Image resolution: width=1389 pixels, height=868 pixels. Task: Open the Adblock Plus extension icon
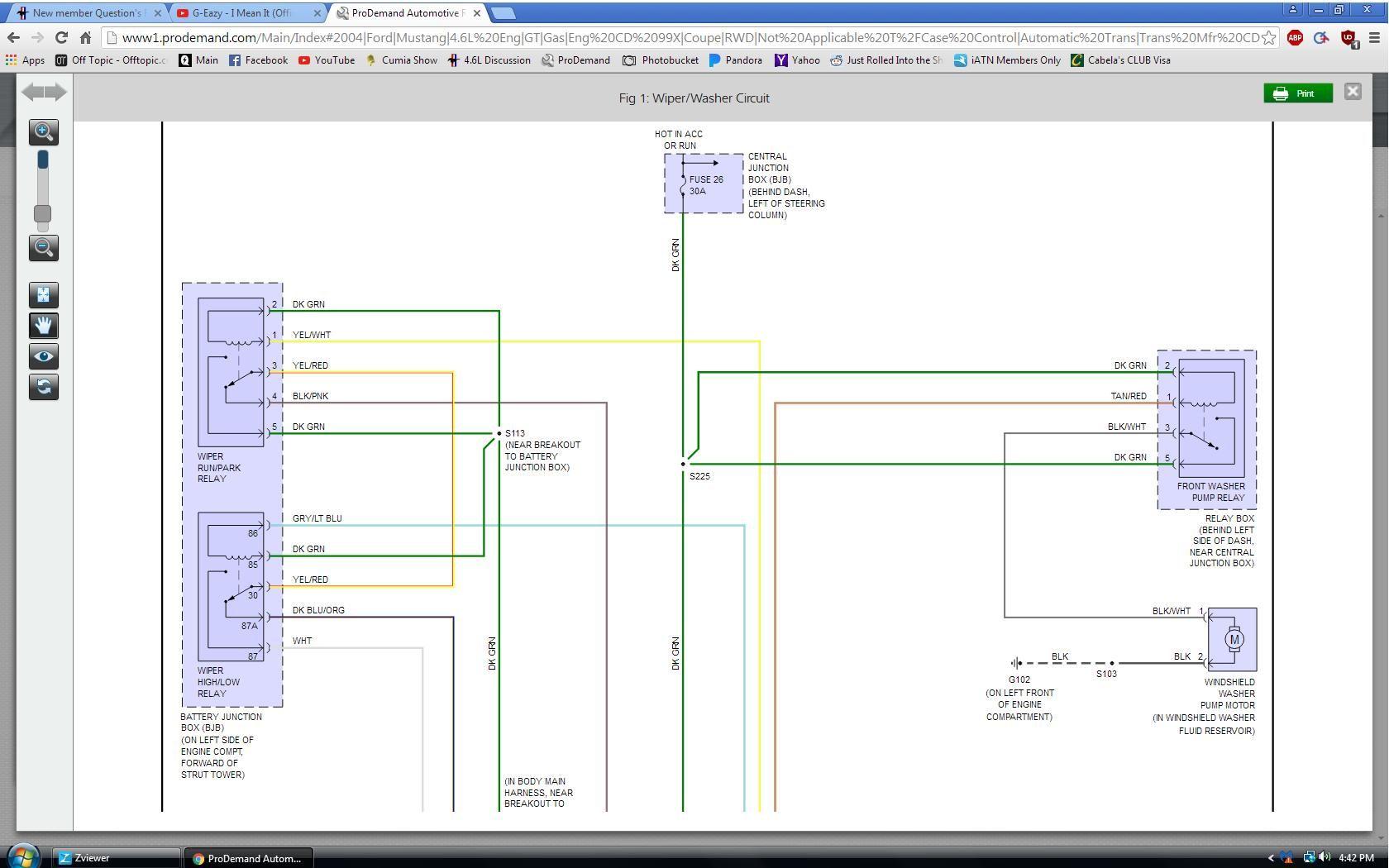(x=1295, y=38)
